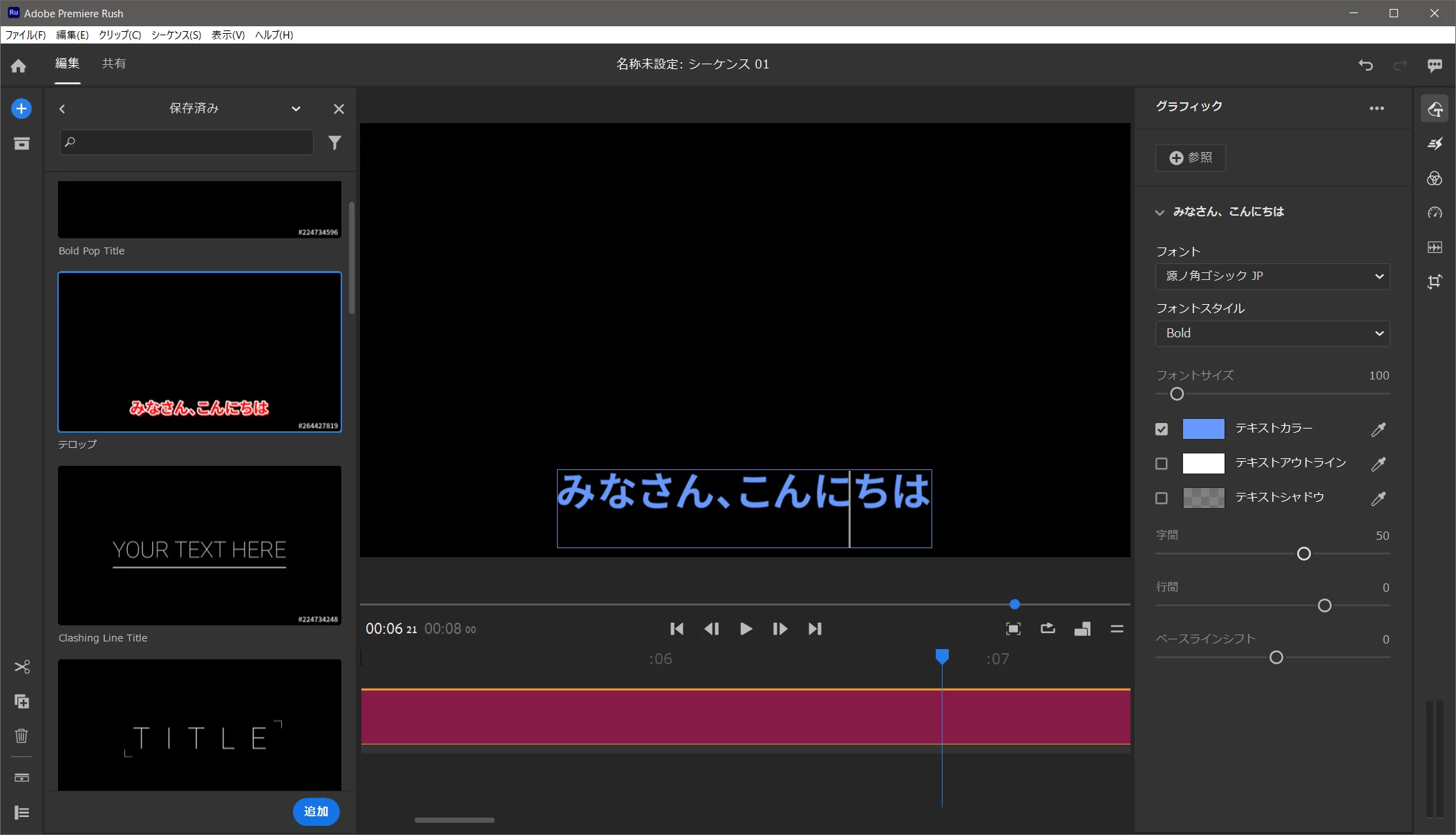Open the Crop and Transform panel icon
Viewport: 1456px width, 835px height.
1435,281
